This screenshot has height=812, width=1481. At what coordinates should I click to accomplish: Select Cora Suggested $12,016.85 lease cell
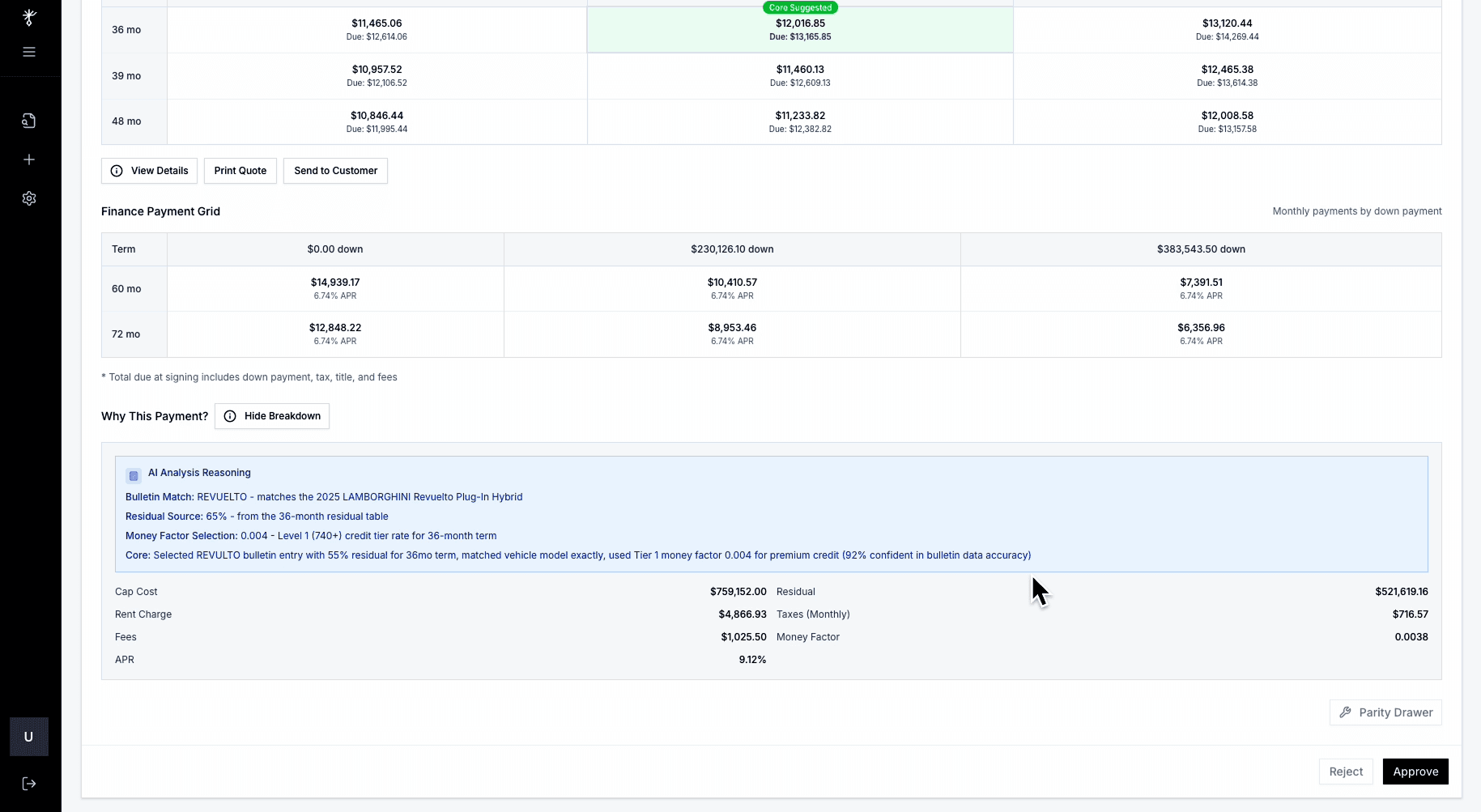tap(800, 30)
